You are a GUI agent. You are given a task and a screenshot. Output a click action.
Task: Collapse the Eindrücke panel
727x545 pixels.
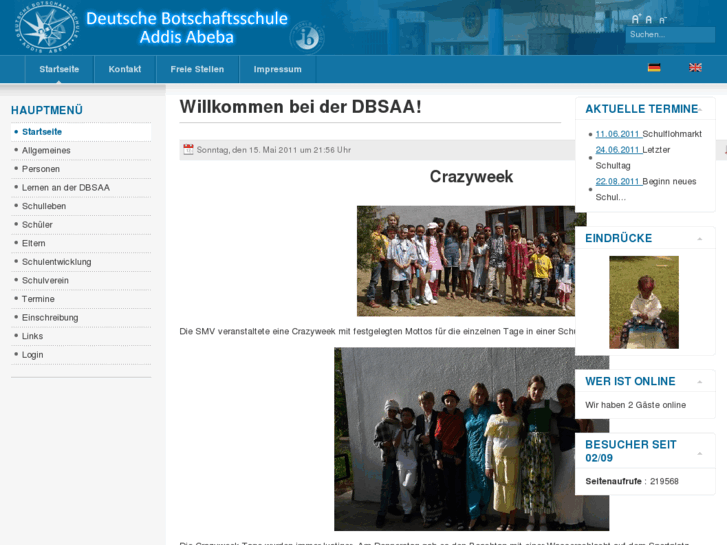[700, 239]
